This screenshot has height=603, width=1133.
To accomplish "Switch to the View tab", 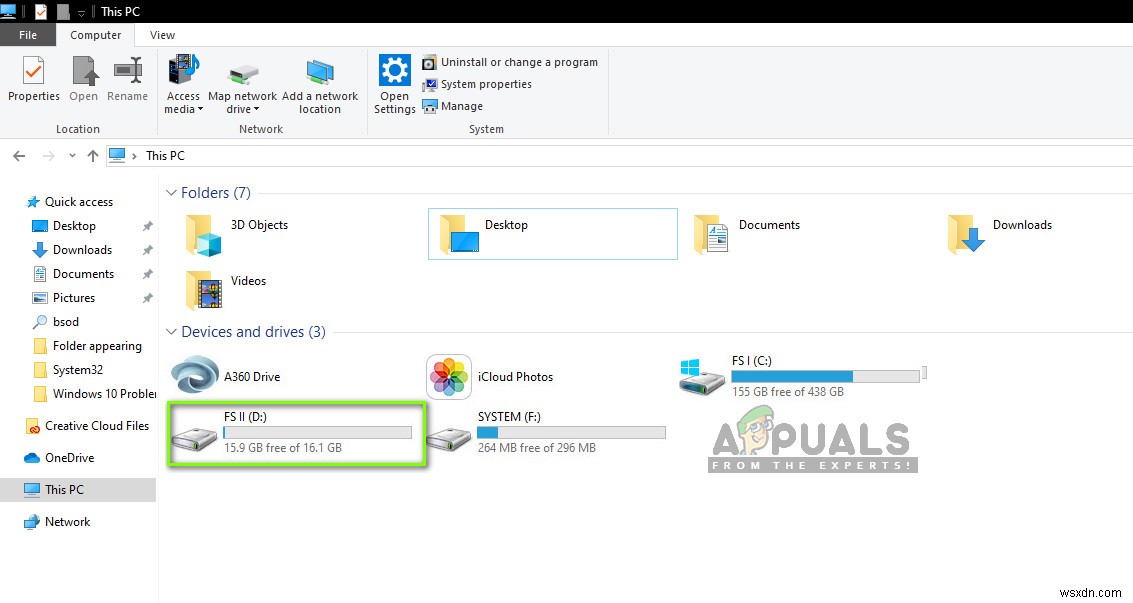I will [x=161, y=34].
